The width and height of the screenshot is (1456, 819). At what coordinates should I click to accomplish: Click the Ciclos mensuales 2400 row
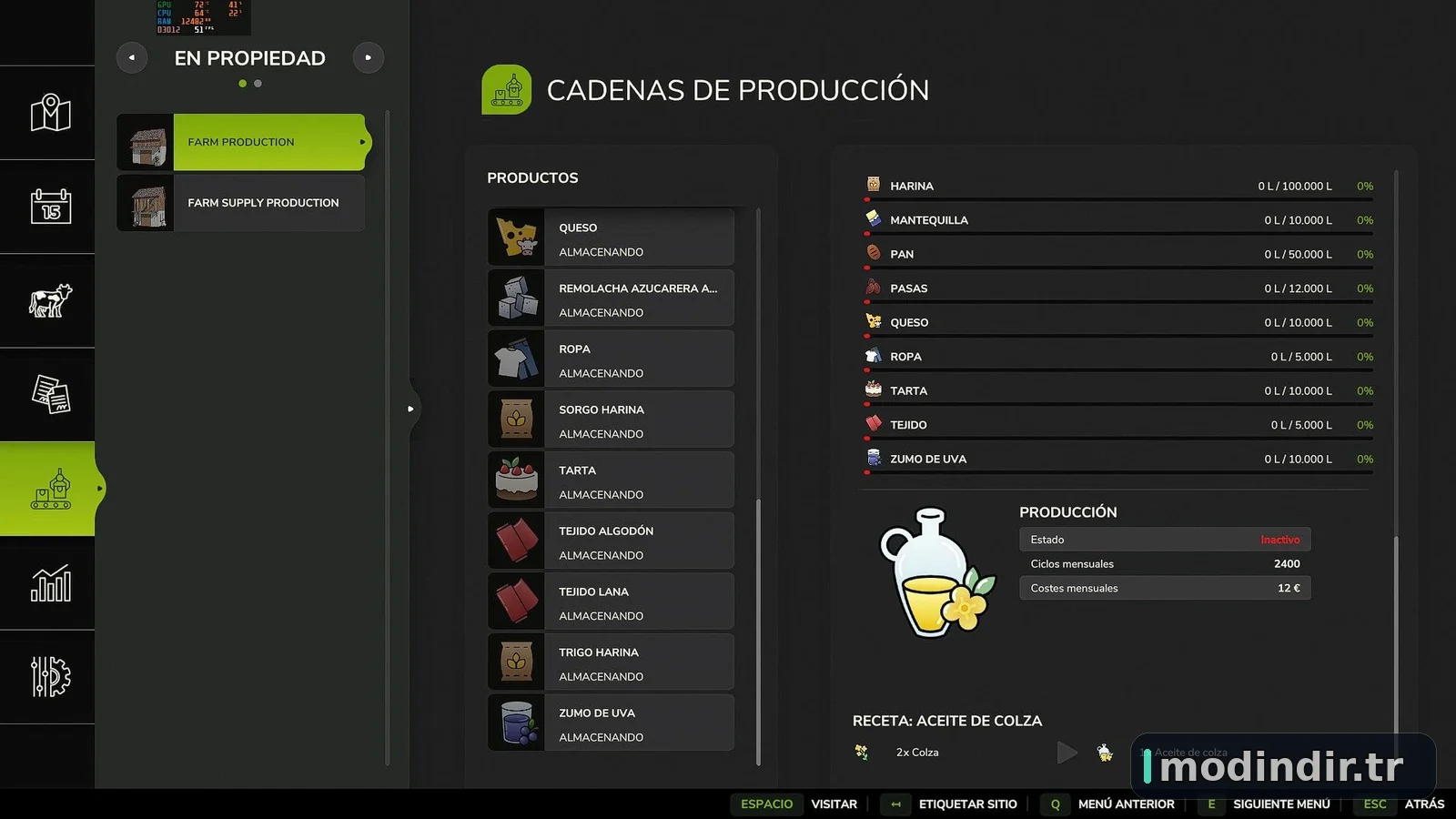(1165, 564)
